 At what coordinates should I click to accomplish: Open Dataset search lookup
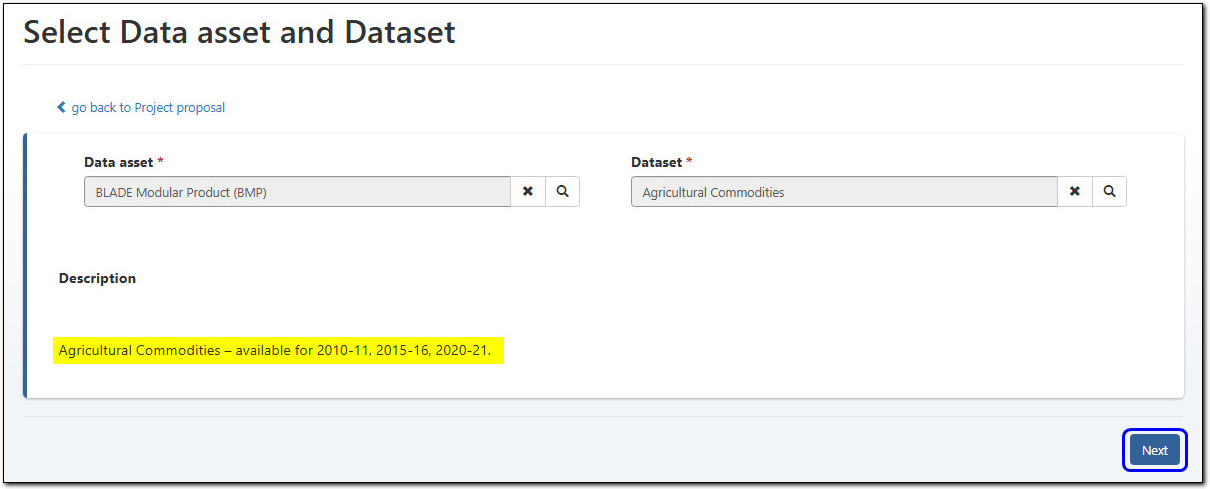point(1109,192)
